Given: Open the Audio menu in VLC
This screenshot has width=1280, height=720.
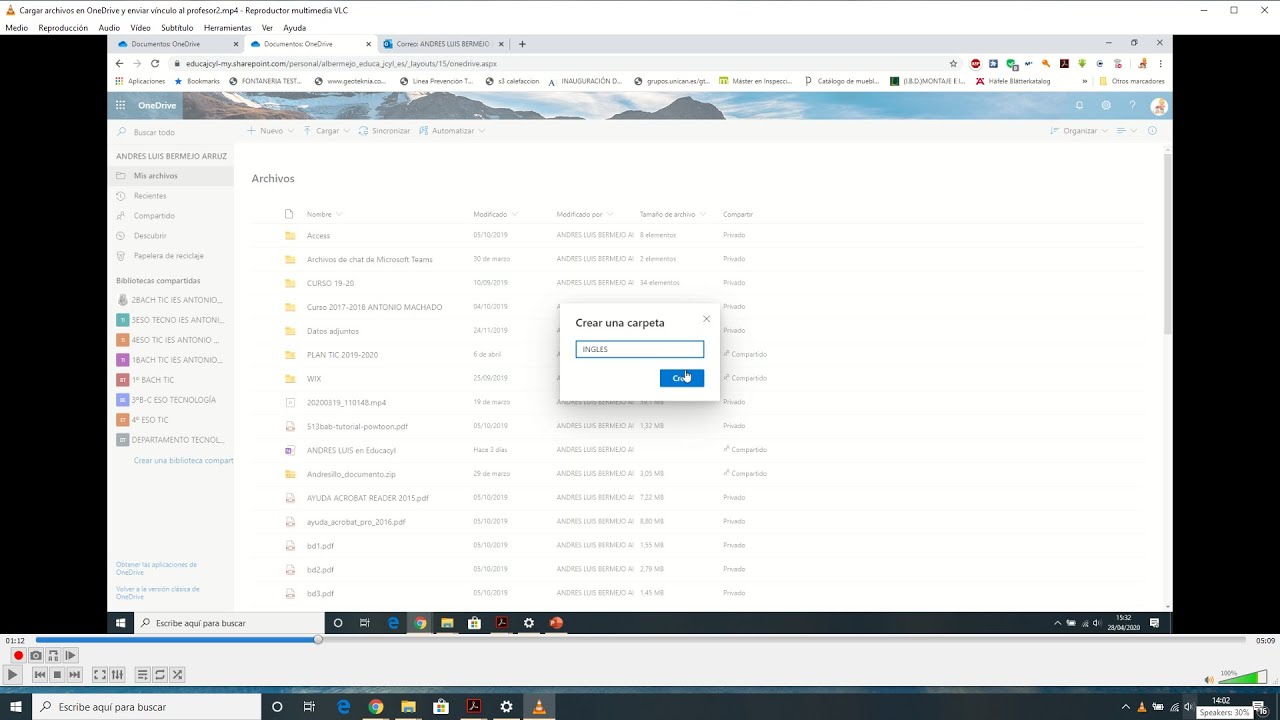Looking at the screenshot, I should pyautogui.click(x=109, y=28).
